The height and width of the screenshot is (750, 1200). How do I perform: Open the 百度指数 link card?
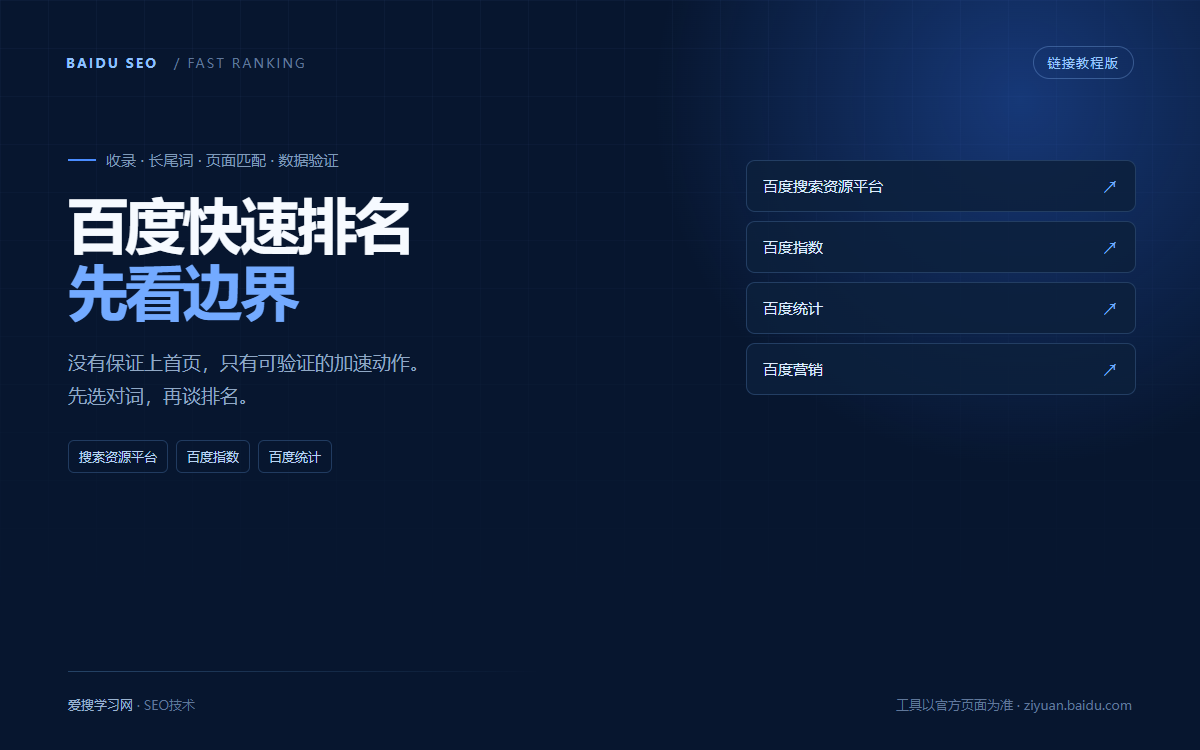941,247
